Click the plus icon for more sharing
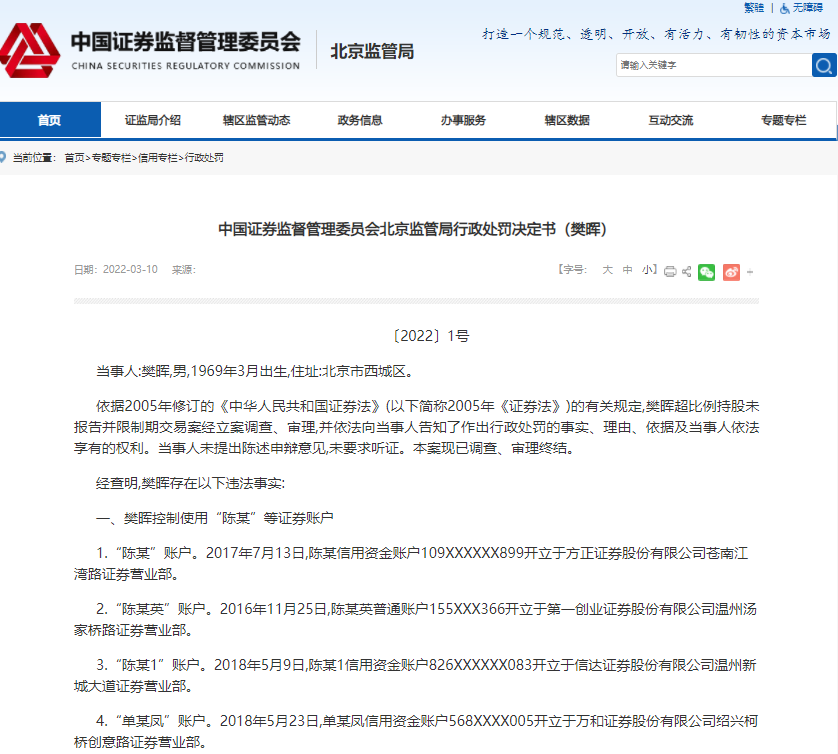The image size is (838, 754). pos(750,273)
